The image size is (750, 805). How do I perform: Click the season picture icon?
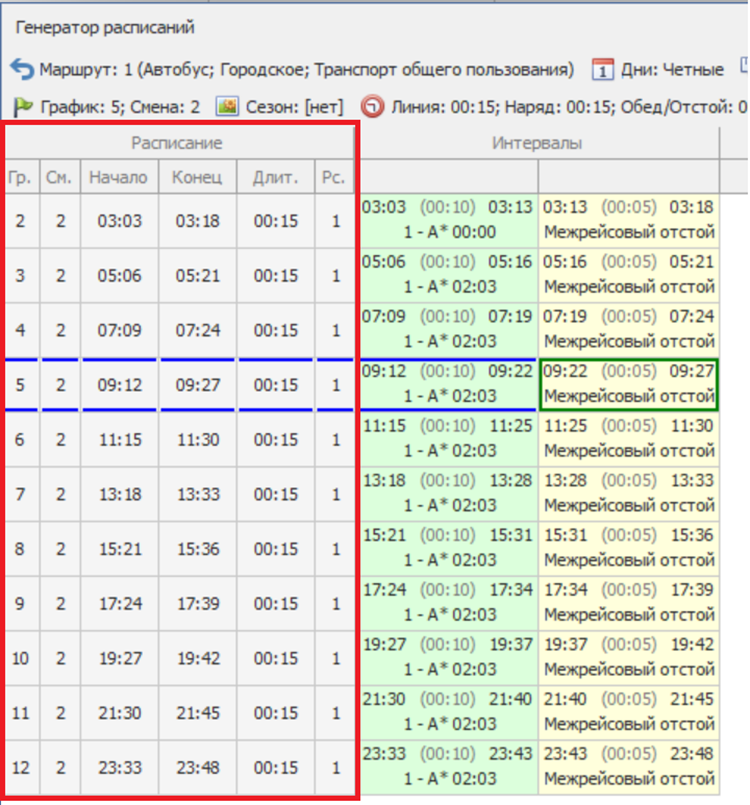[228, 106]
